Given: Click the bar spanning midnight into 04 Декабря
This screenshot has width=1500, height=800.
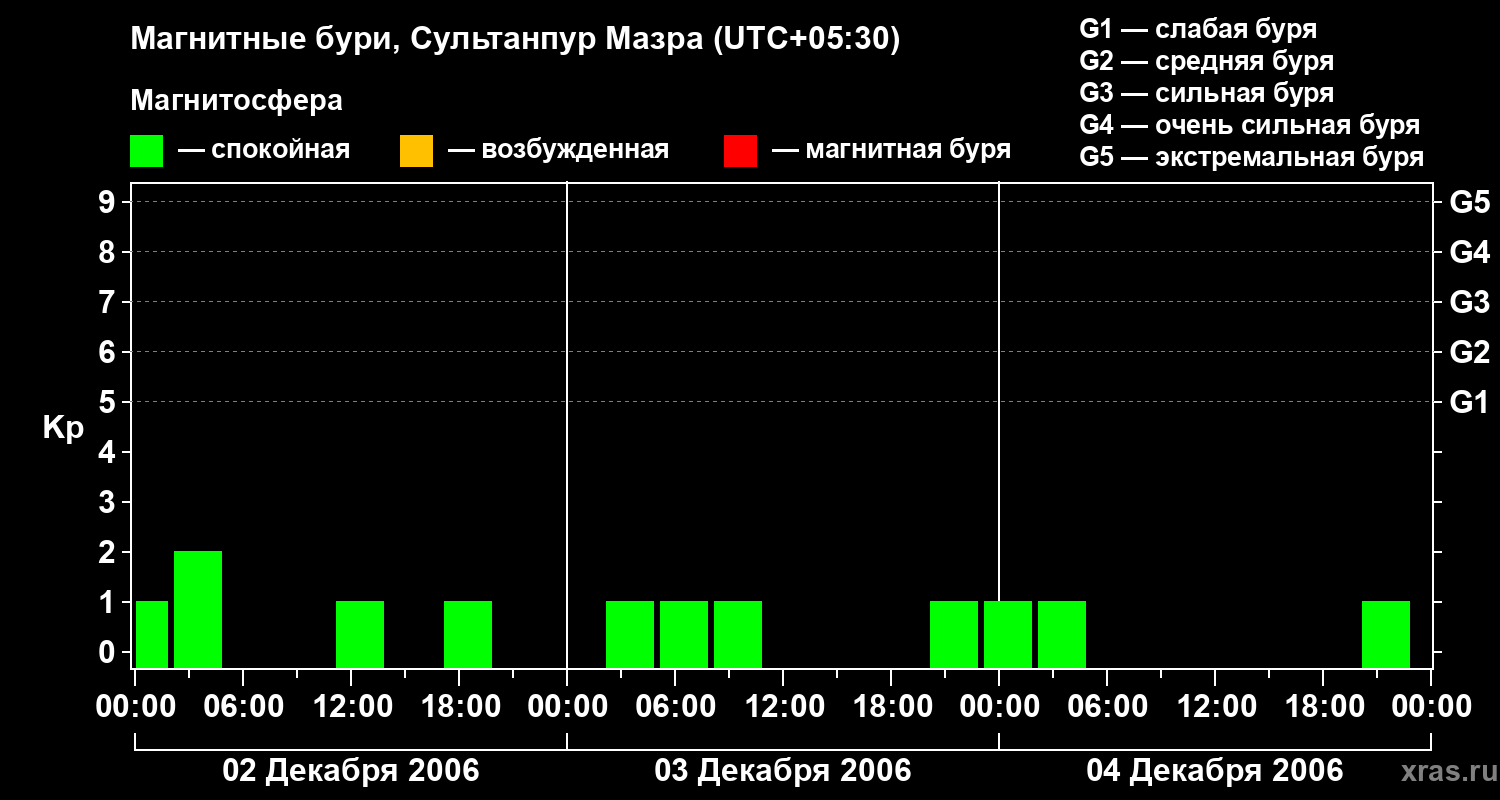Looking at the screenshot, I should coord(1008,634).
